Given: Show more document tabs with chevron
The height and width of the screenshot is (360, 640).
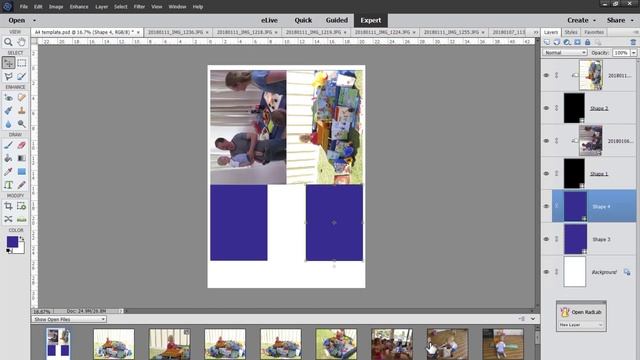Looking at the screenshot, I should click(x=536, y=32).
